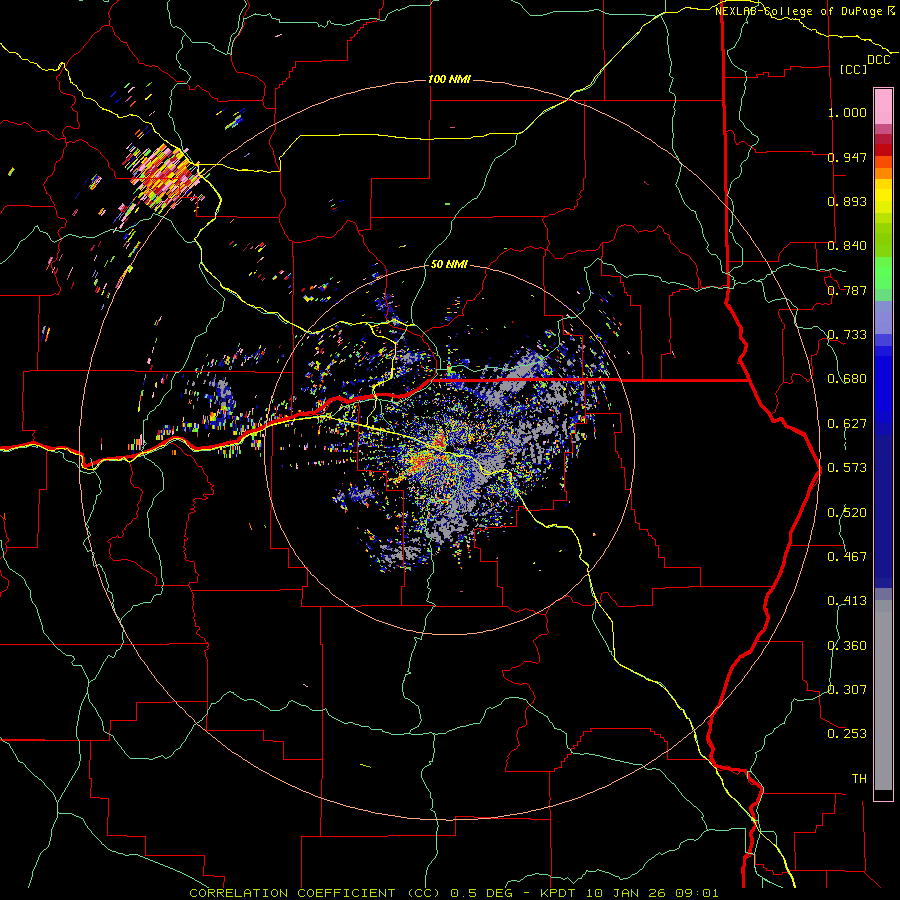The image size is (900, 900).
Task: Click the 0.947 scale value
Action: (847, 157)
